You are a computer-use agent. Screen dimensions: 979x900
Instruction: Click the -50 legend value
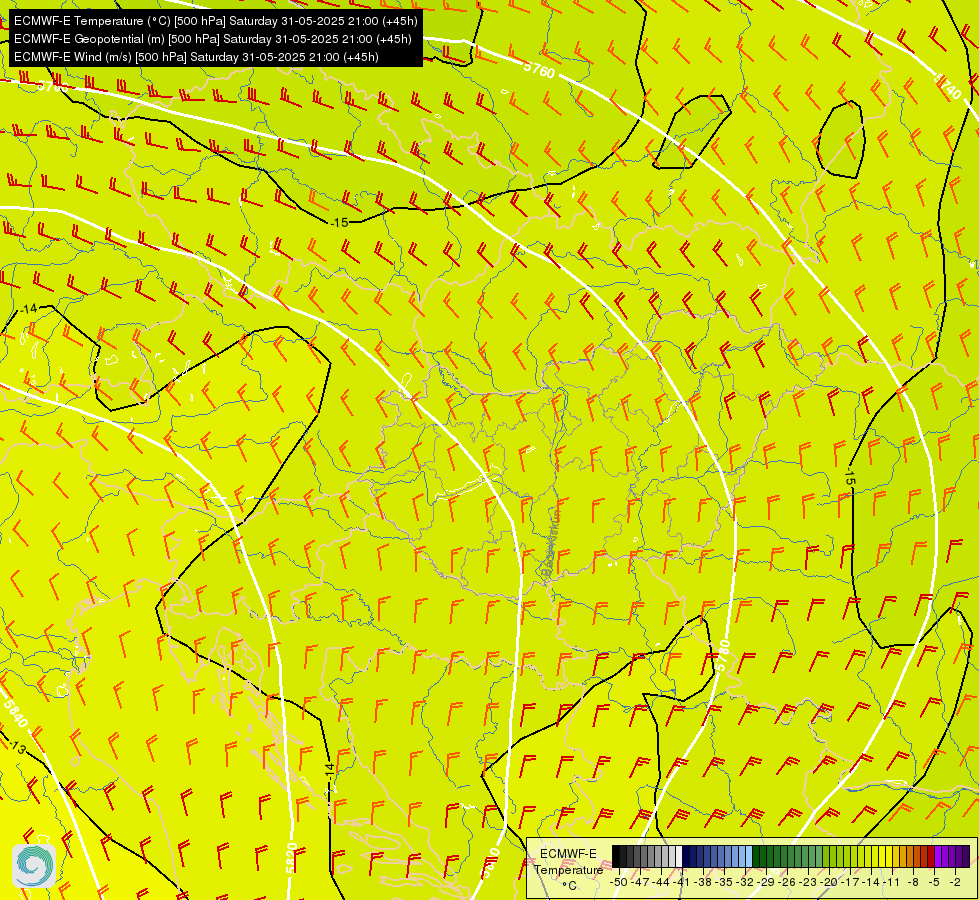(619, 882)
